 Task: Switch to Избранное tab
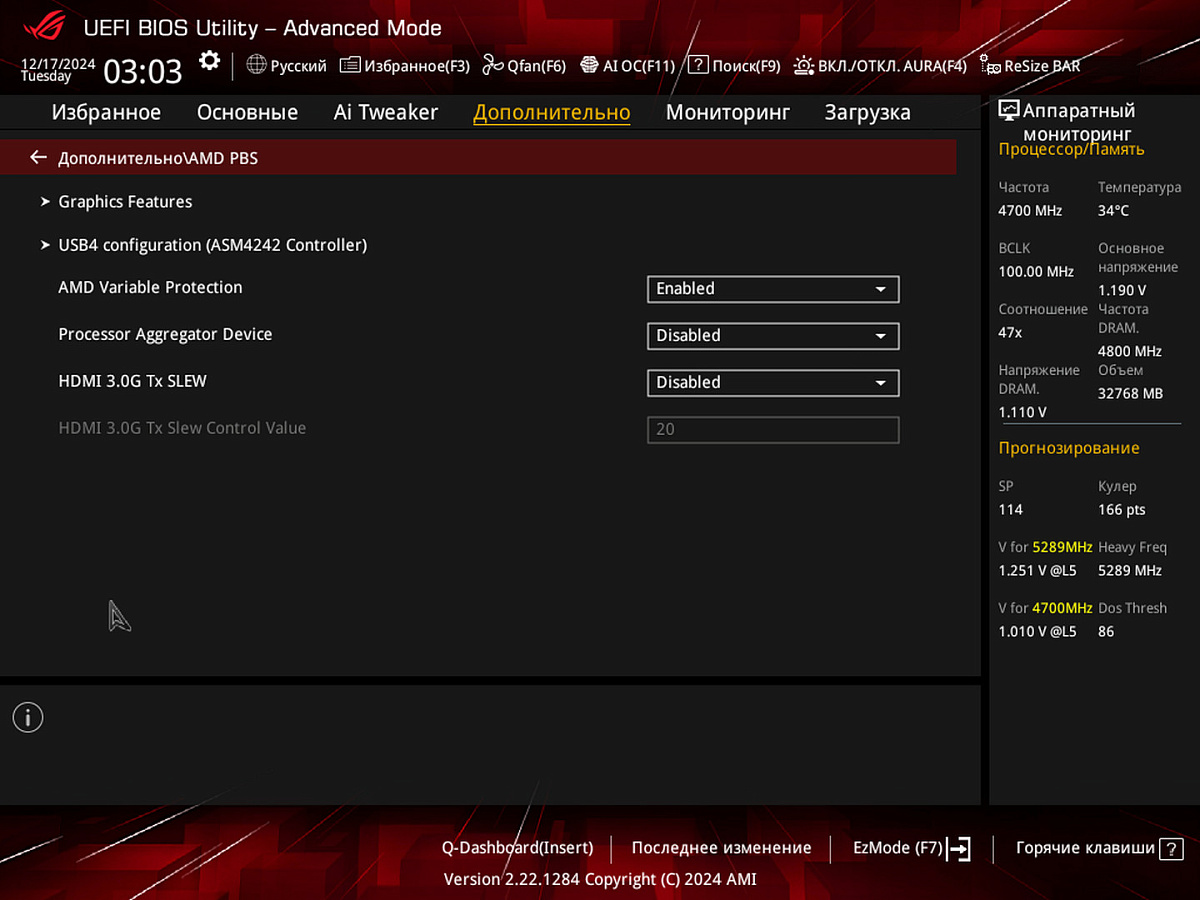[106, 112]
